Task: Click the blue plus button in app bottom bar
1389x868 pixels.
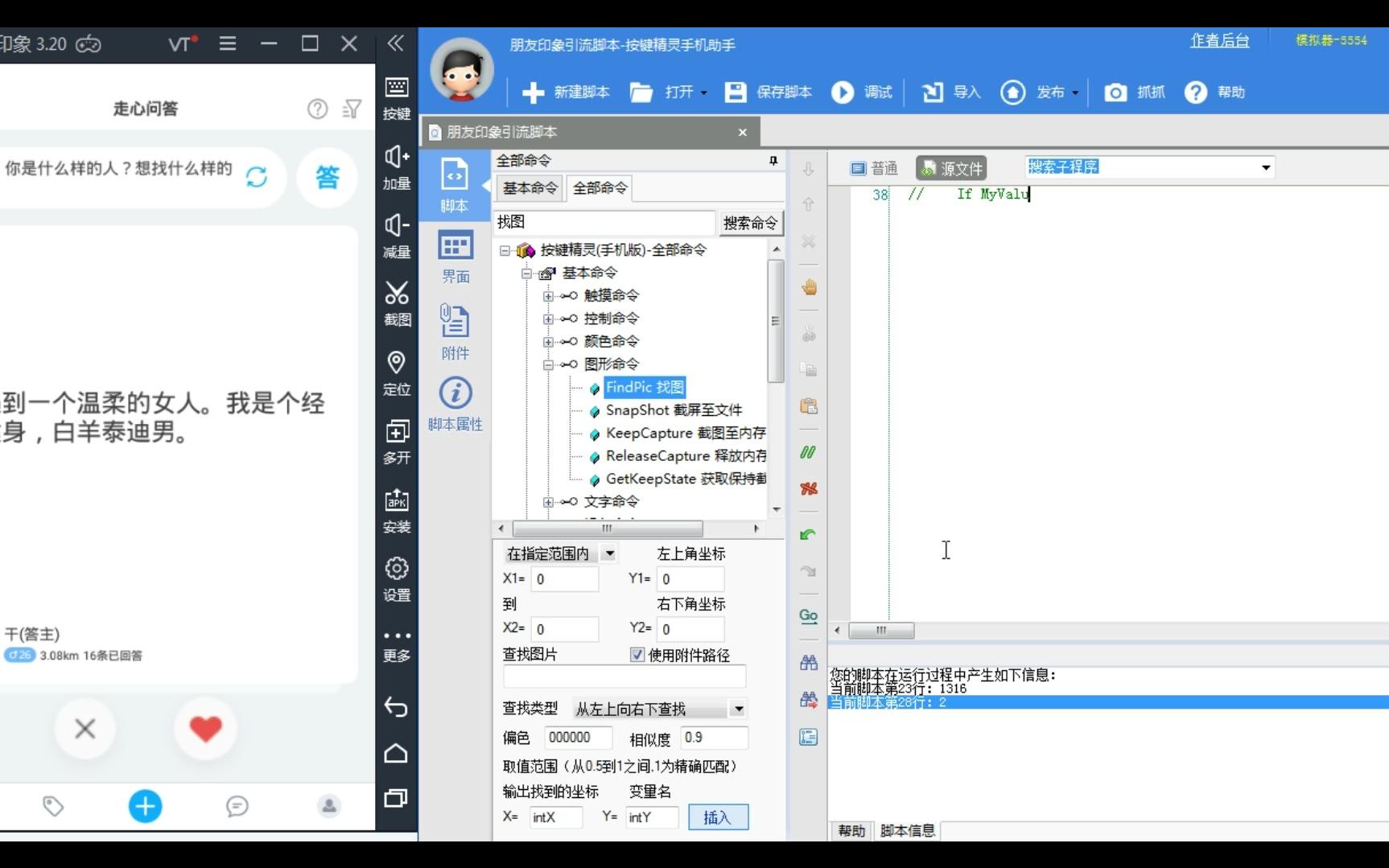Action: [145, 806]
